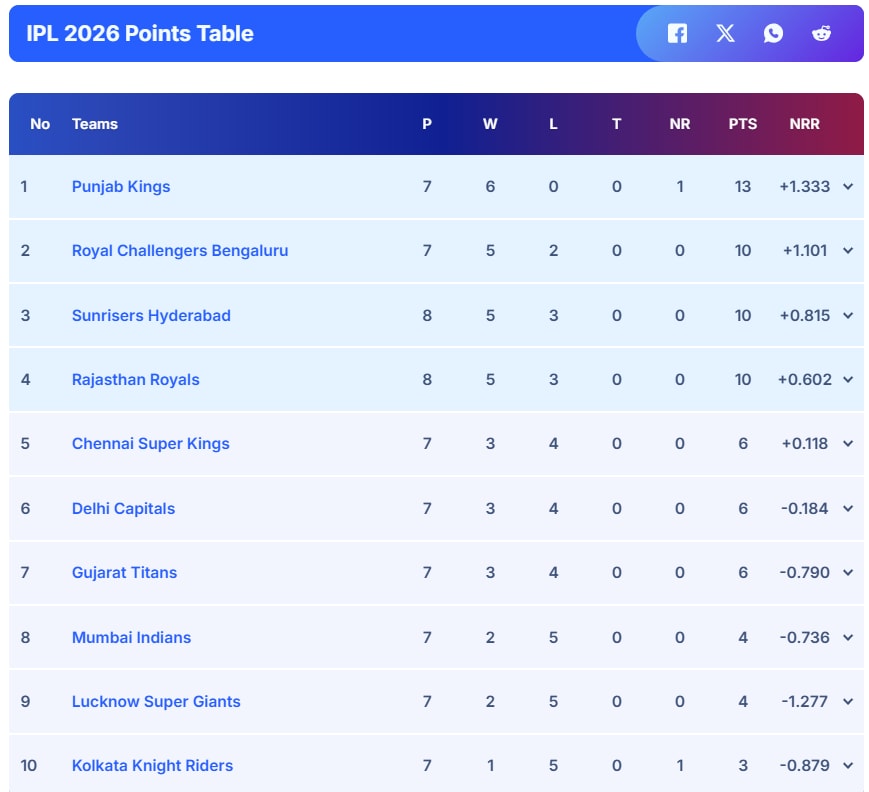Click the Mumbai Indians team name
The width and height of the screenshot is (869, 792).
point(131,637)
